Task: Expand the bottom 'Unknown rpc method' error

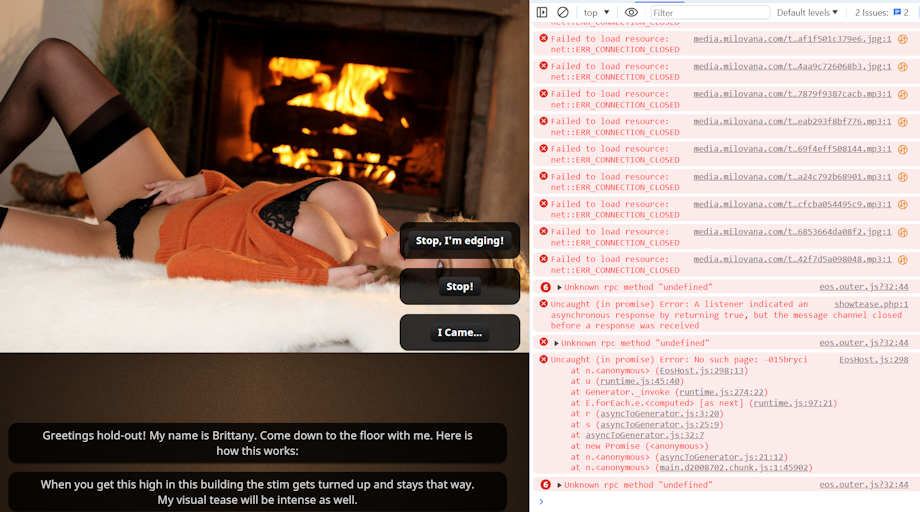Action: click(559, 485)
